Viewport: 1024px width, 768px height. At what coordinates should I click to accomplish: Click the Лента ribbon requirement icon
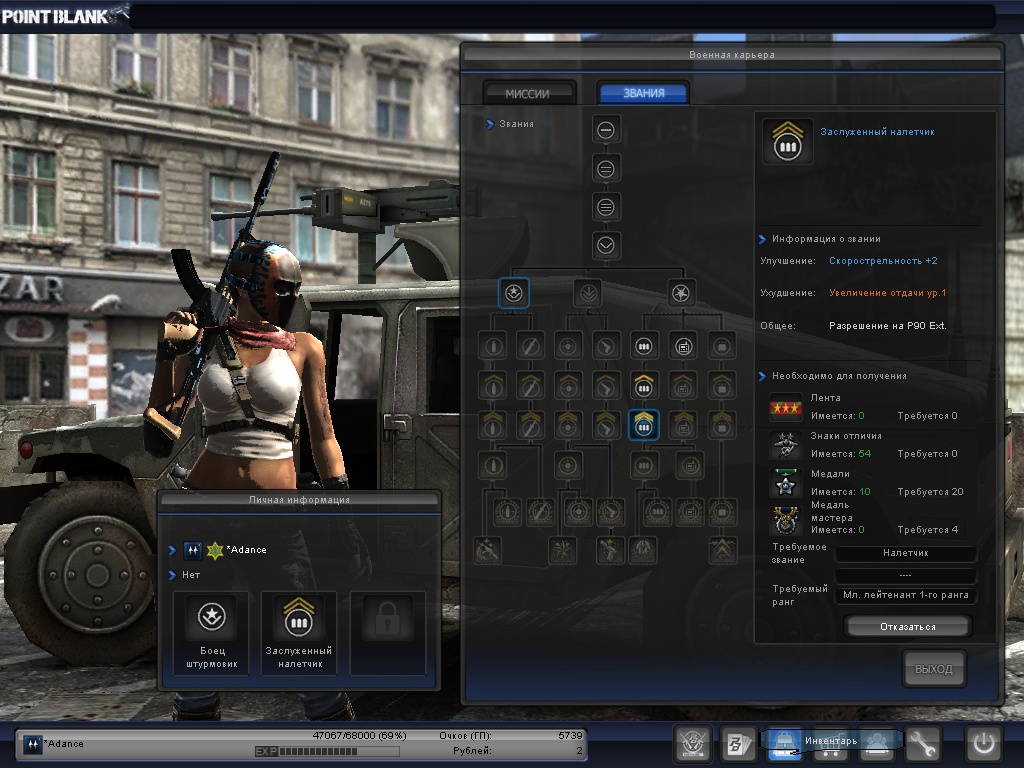pyautogui.click(x=785, y=408)
